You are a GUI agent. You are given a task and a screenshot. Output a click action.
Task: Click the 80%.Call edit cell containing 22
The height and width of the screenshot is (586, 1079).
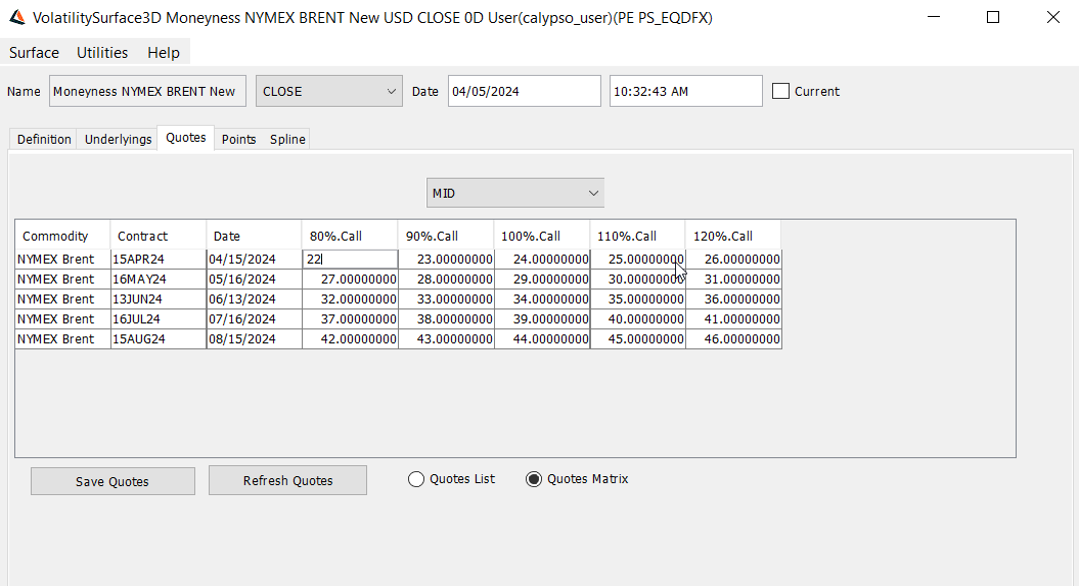pyautogui.click(x=350, y=259)
